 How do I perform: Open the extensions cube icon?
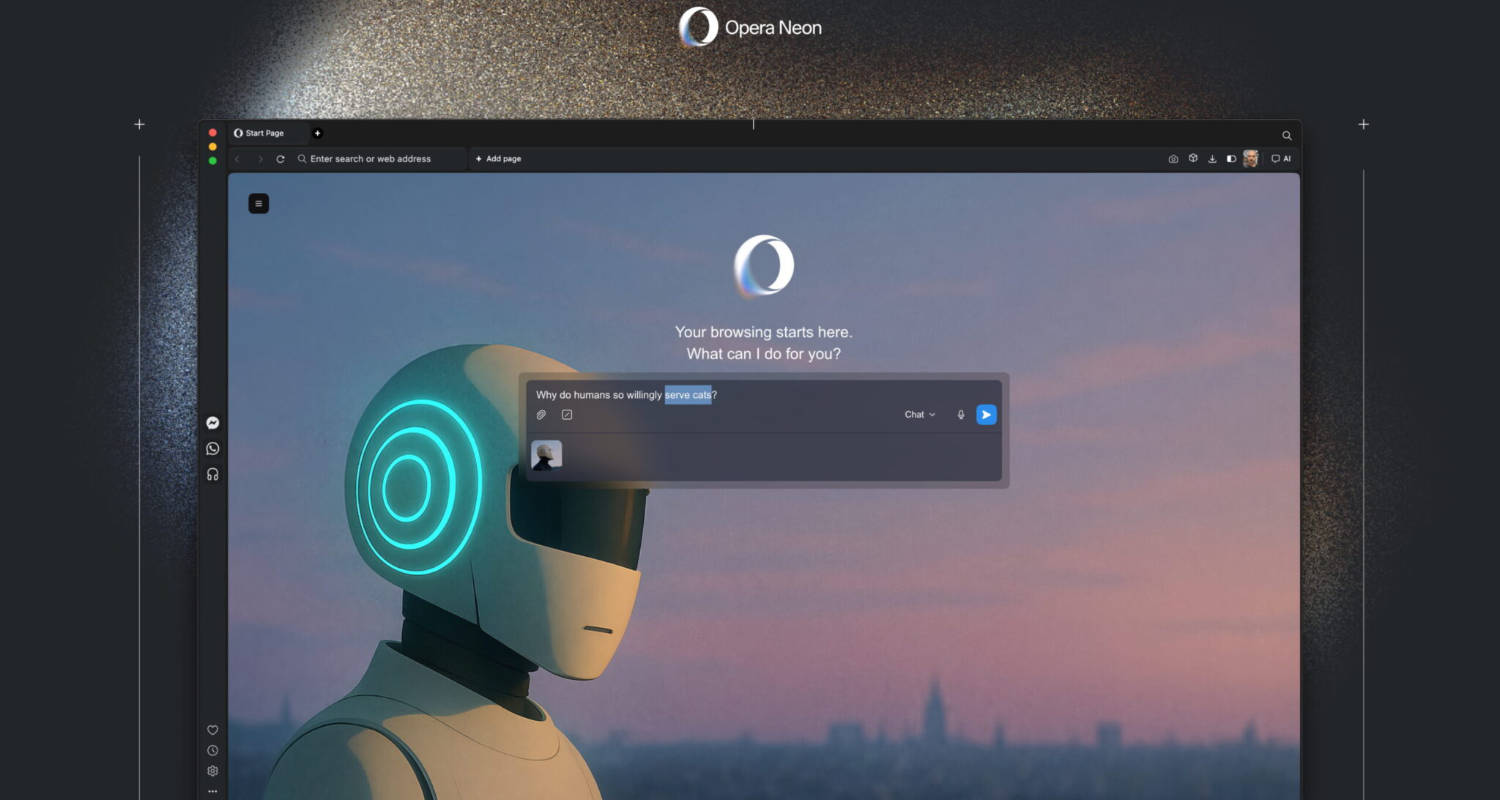[x=1193, y=158]
